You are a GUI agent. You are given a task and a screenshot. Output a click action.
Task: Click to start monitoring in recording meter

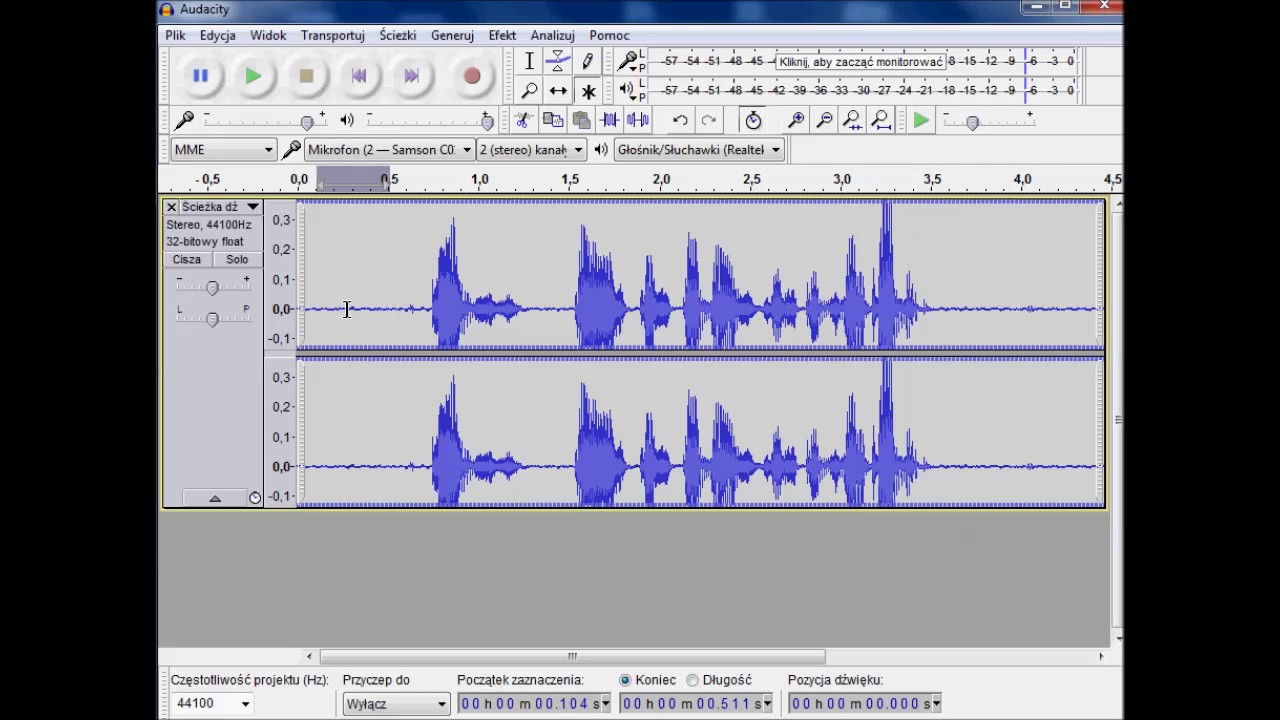coord(861,61)
